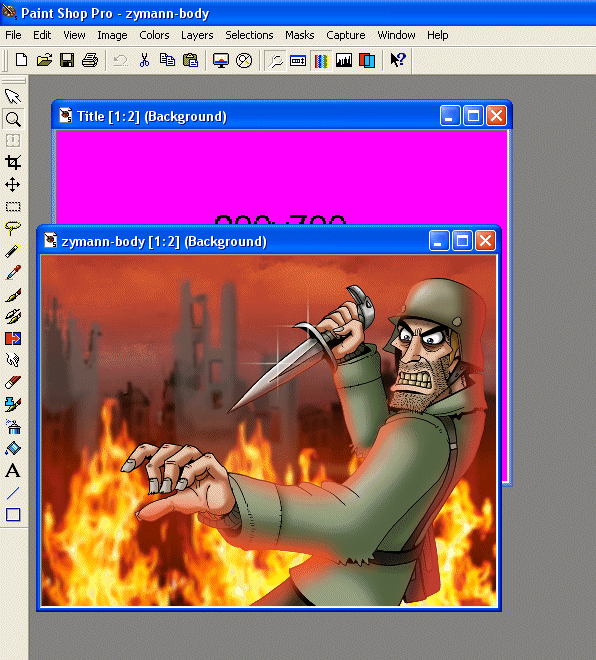This screenshot has width=596, height=660.
Task: Select the Eraser tool
Action: (x=13, y=382)
